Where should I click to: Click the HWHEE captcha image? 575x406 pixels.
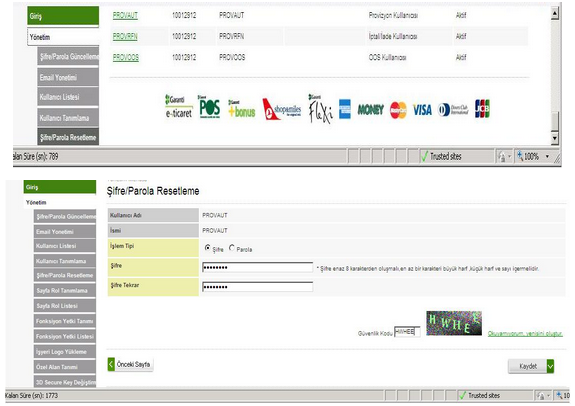[x=454, y=323]
